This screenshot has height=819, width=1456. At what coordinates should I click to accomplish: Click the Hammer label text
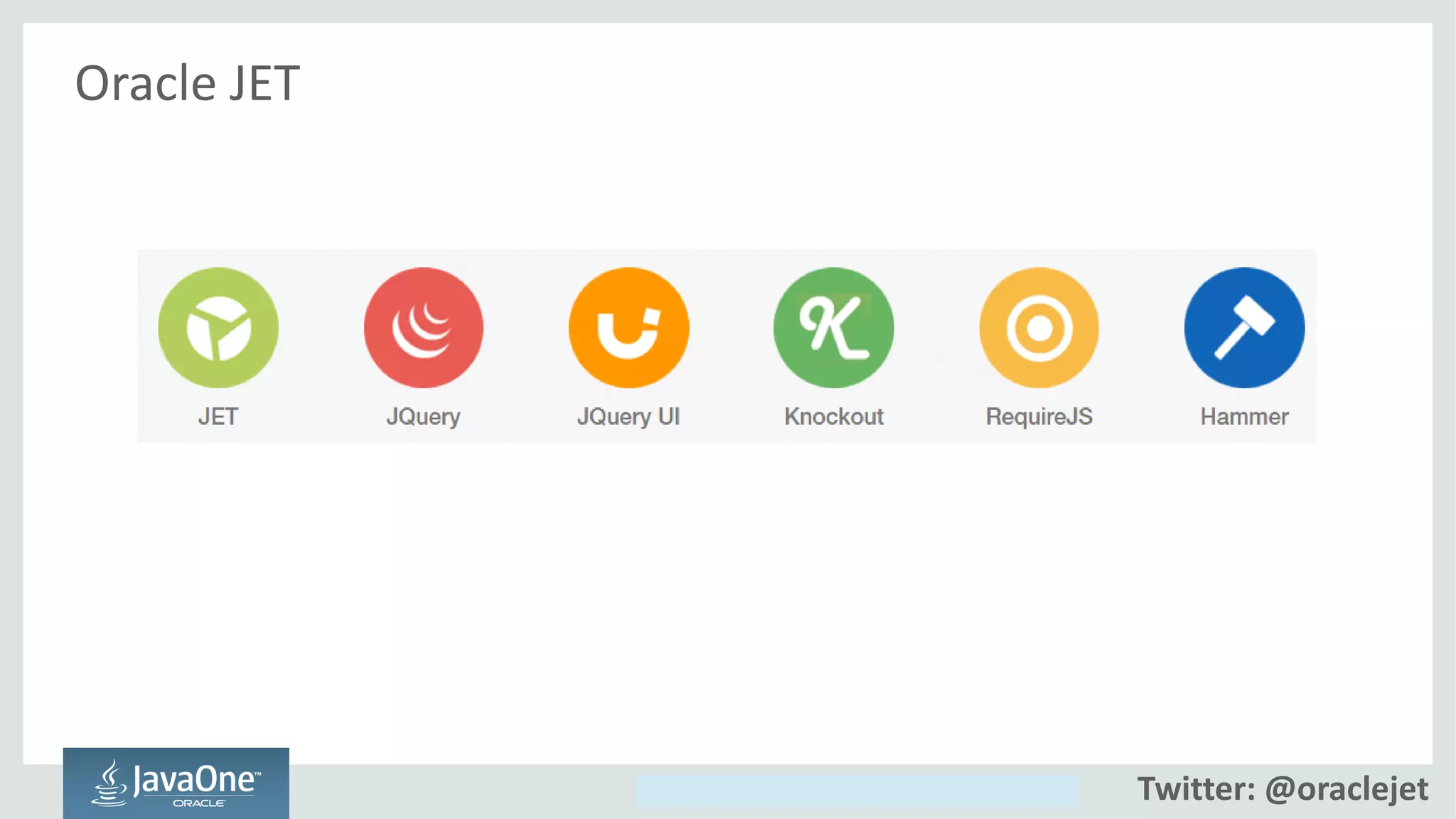1245,417
